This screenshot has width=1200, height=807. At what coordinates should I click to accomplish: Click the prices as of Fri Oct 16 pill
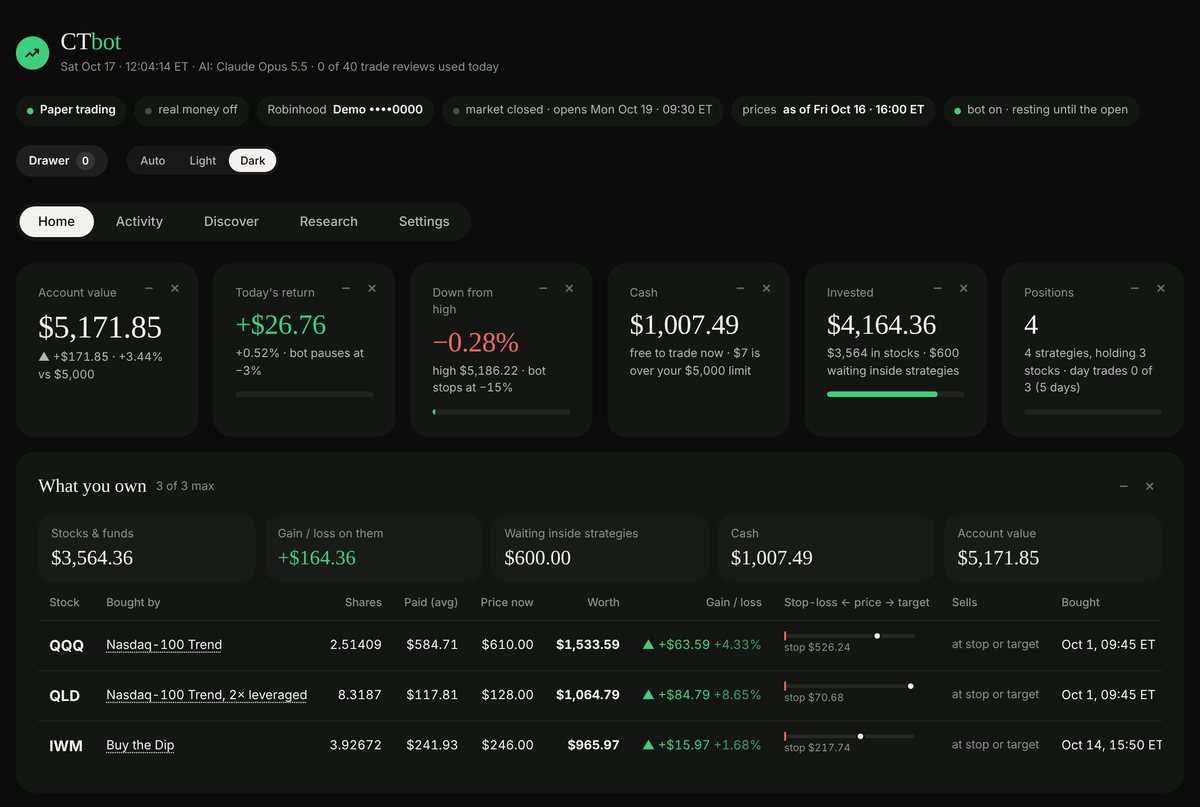click(833, 110)
